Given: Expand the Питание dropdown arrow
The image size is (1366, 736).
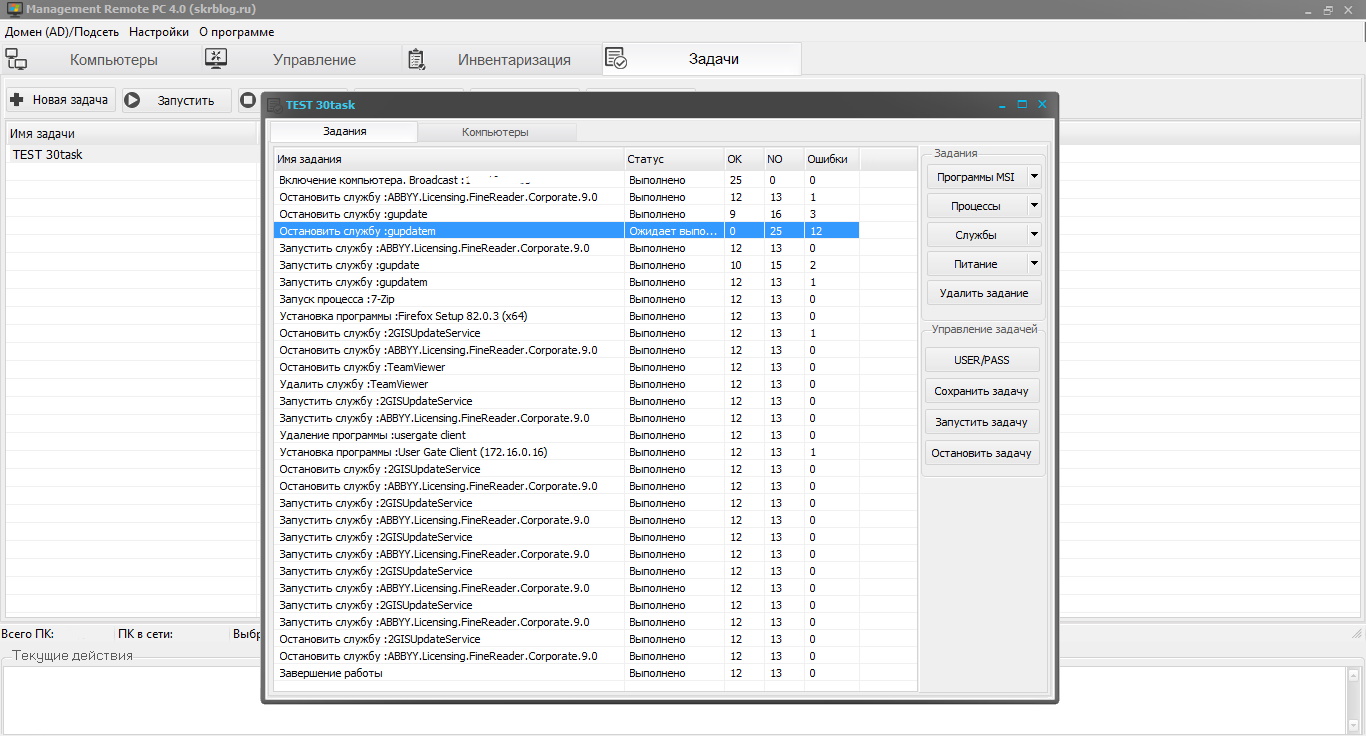Looking at the screenshot, I should click(1034, 264).
